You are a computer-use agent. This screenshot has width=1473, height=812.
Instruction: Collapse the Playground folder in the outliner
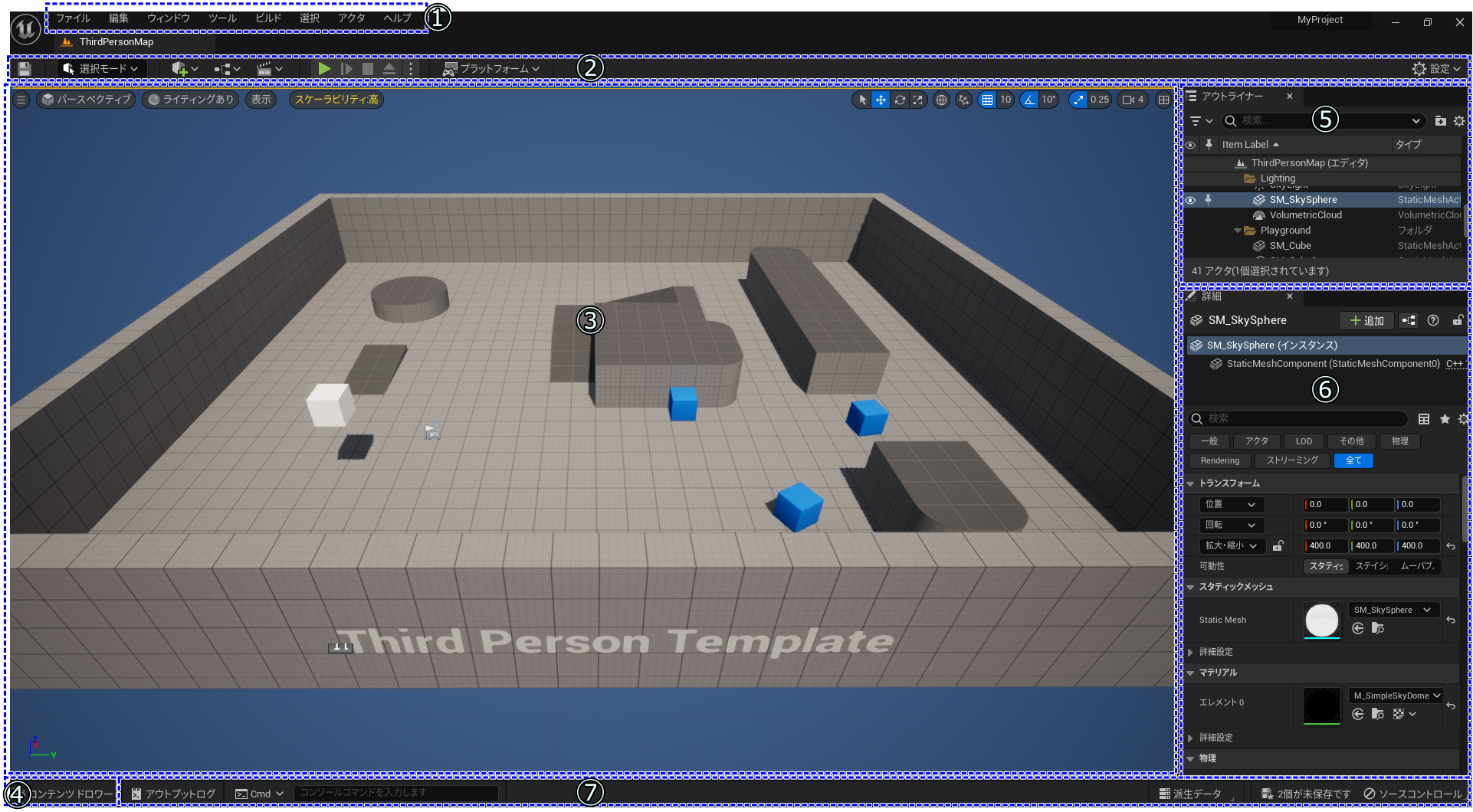pyautogui.click(x=1237, y=230)
